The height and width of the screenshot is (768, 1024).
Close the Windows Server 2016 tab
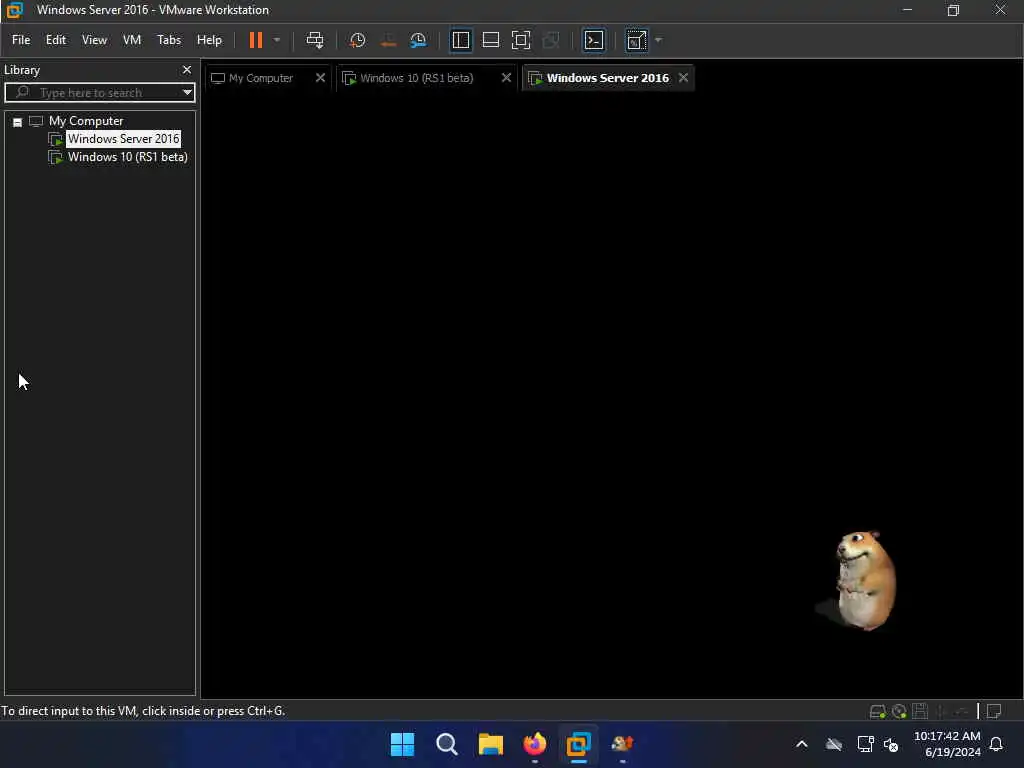click(683, 78)
